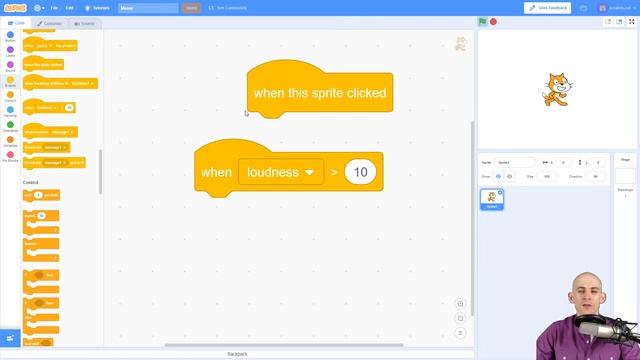Select the Control block category
Screen dimensions: 640x360
click(10, 97)
